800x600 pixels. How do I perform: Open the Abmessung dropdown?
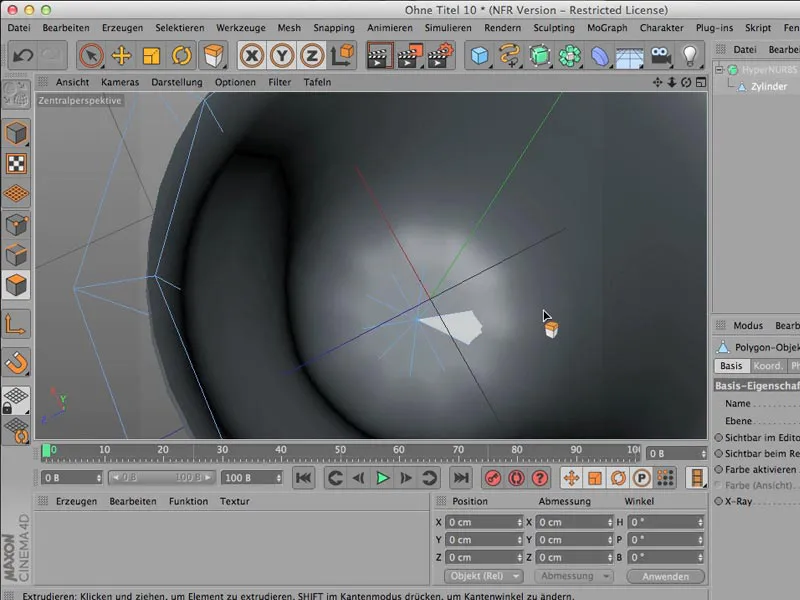coord(574,576)
